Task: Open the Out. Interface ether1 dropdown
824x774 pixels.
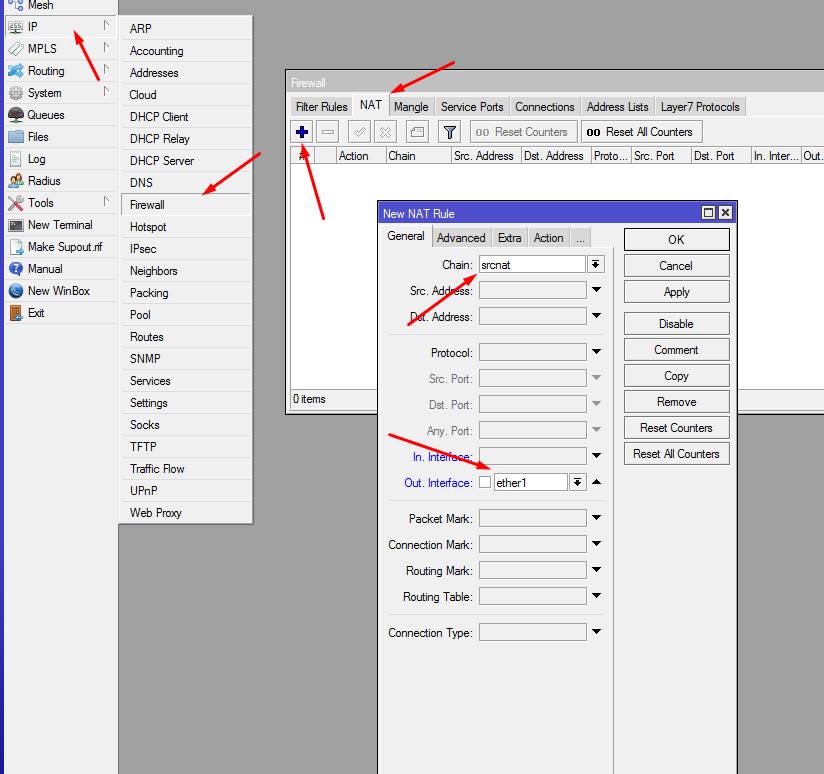Action: point(577,482)
